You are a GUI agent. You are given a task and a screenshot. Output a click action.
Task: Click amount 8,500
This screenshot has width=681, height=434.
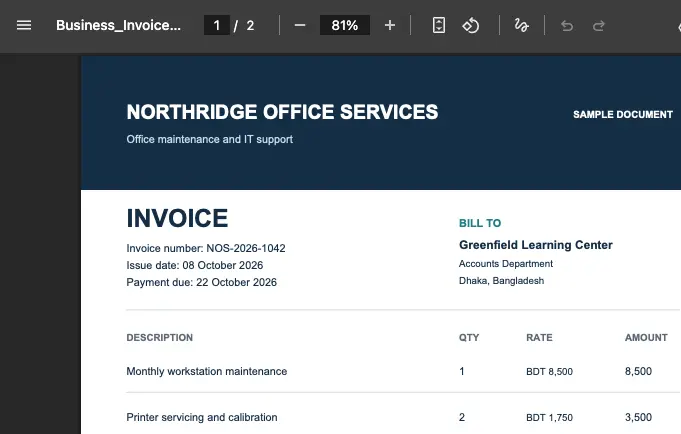click(638, 371)
